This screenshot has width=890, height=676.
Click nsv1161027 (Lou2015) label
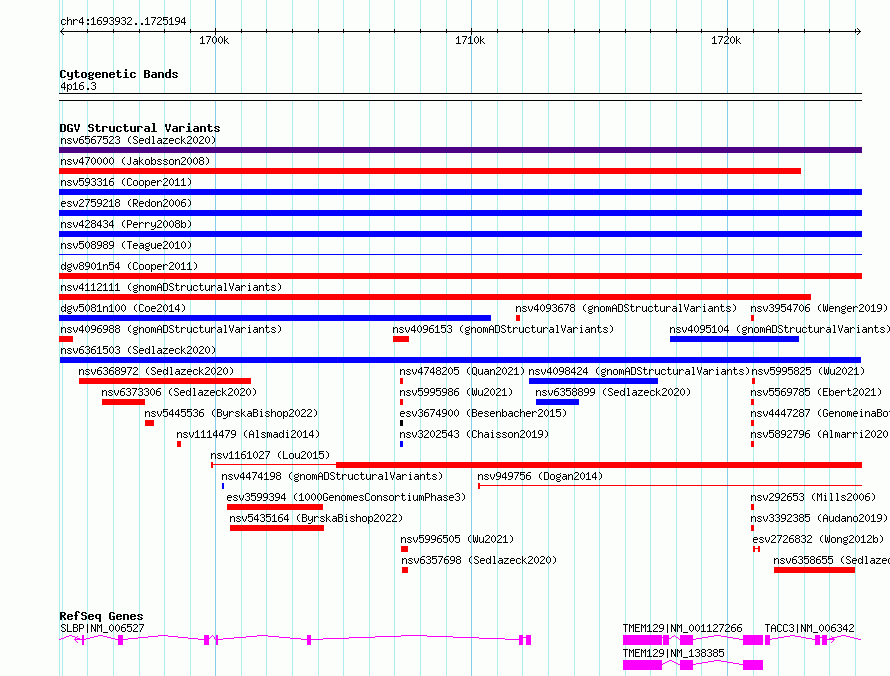tap(270, 455)
